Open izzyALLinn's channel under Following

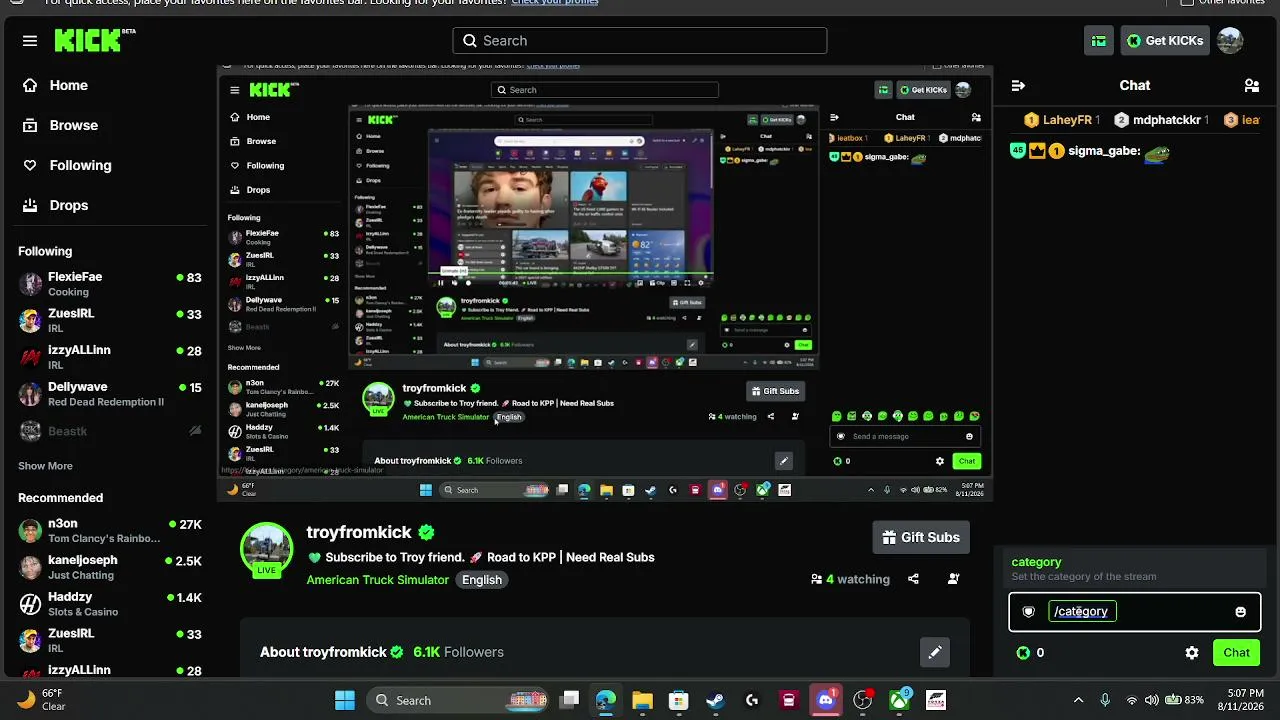point(110,357)
